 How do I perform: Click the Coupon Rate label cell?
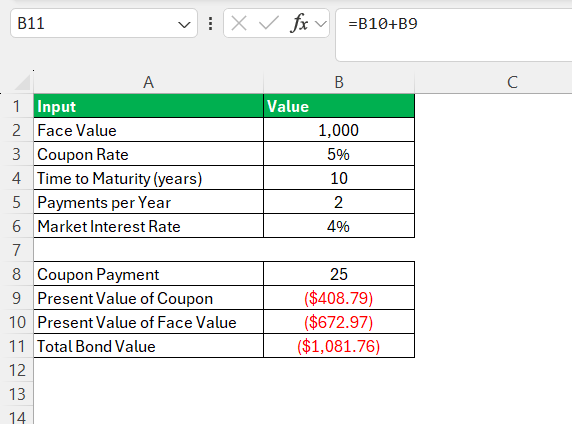(148, 154)
